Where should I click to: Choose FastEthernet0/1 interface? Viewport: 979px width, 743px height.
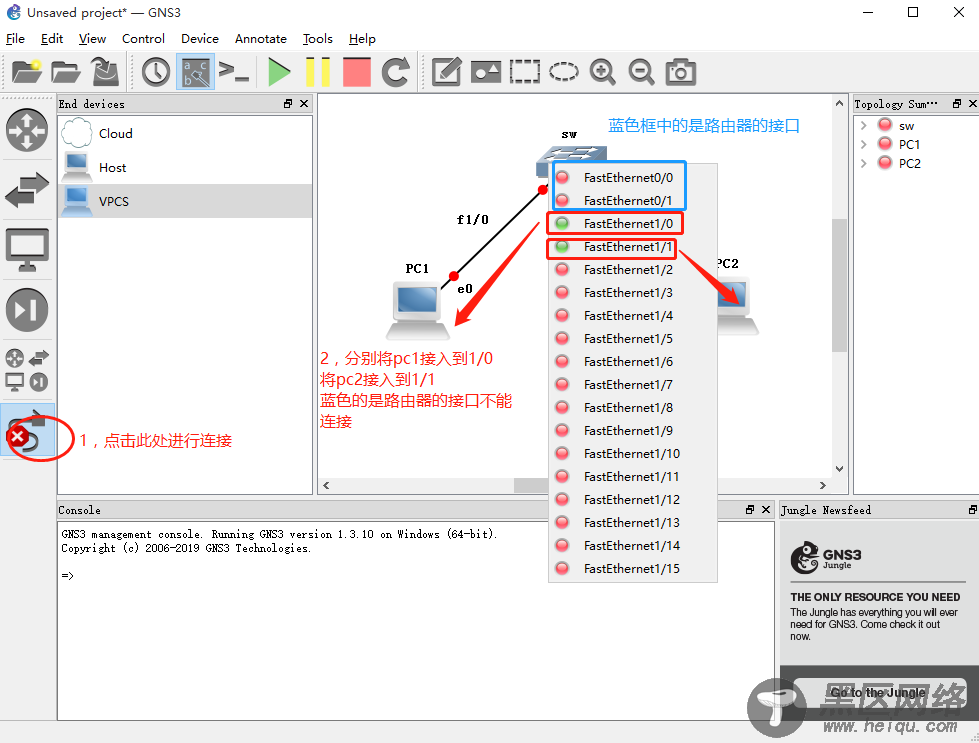(x=632, y=200)
